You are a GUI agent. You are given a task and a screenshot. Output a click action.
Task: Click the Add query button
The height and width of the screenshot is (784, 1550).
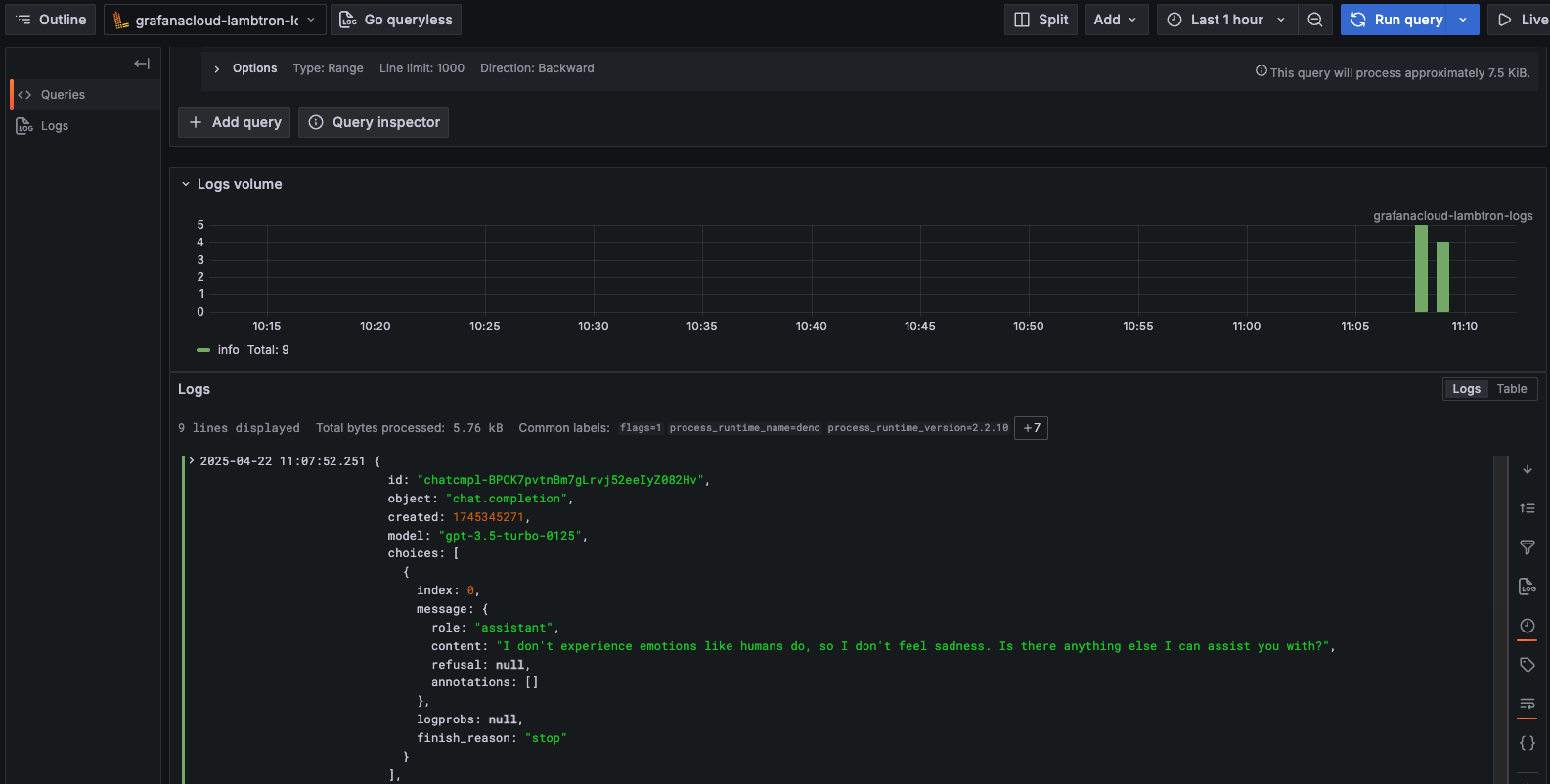pyautogui.click(x=235, y=122)
